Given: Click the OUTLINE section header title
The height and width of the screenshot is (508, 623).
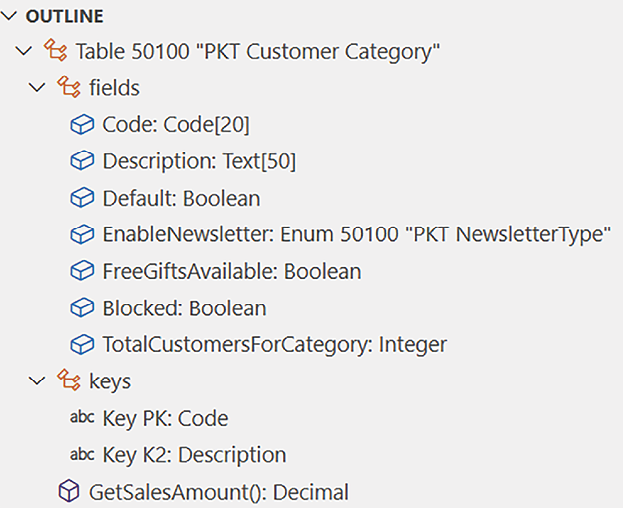Looking at the screenshot, I should 65,16.
